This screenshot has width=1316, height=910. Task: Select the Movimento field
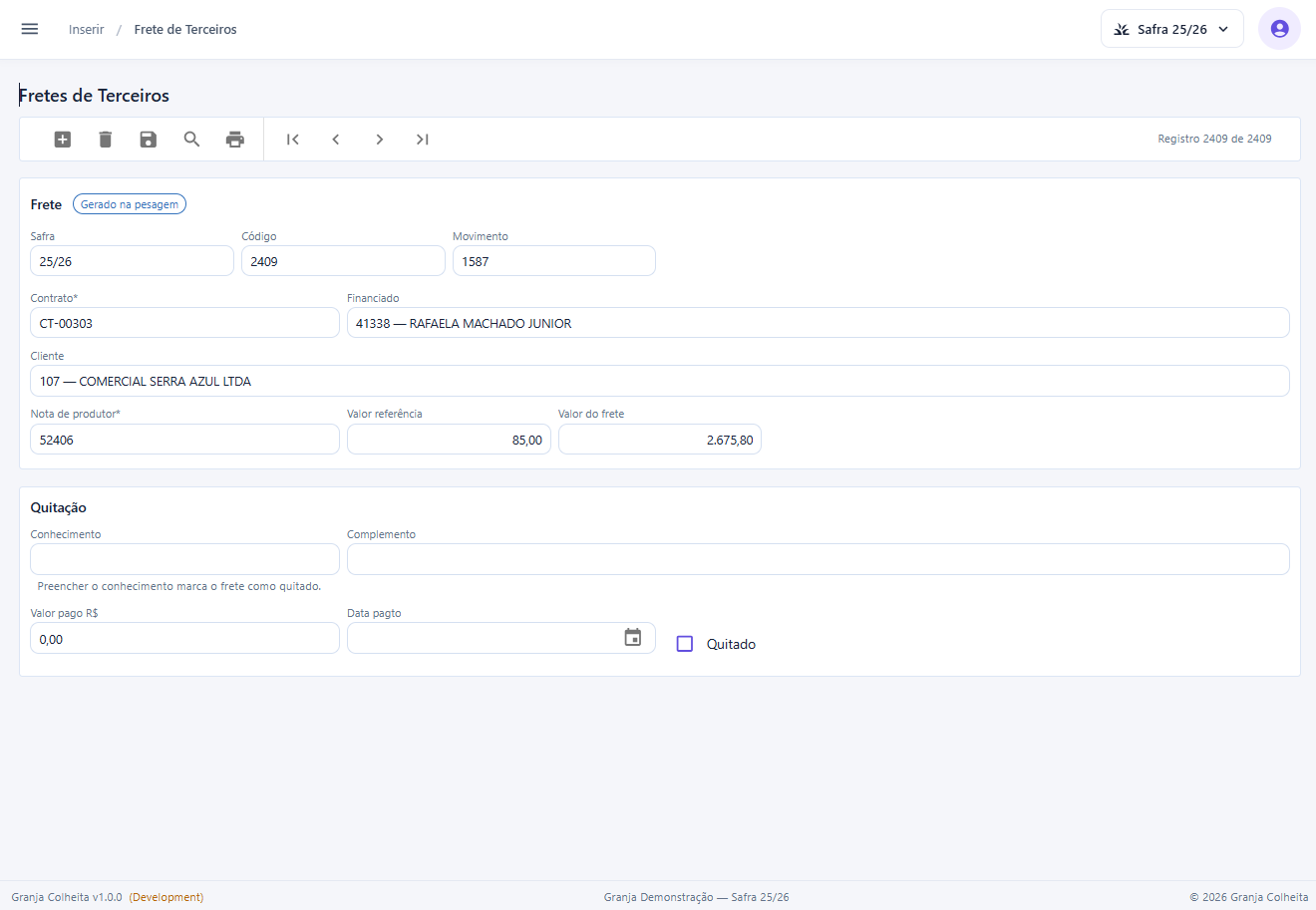[554, 261]
